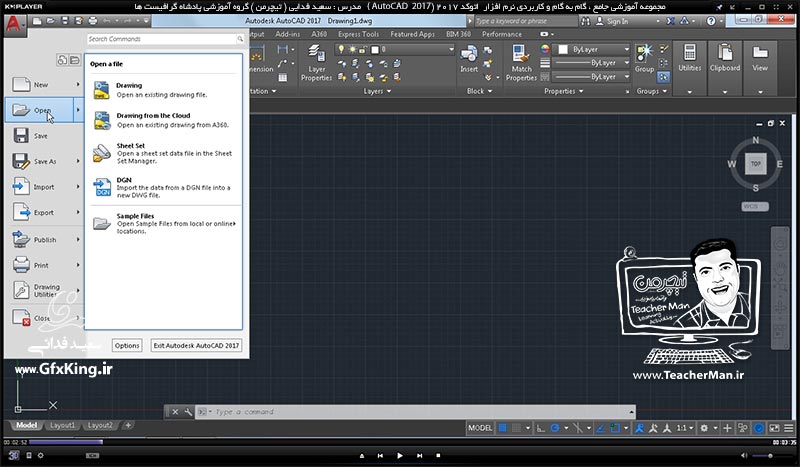The image size is (800, 467).
Task: Switch to Layout1 tab
Action: point(62,425)
